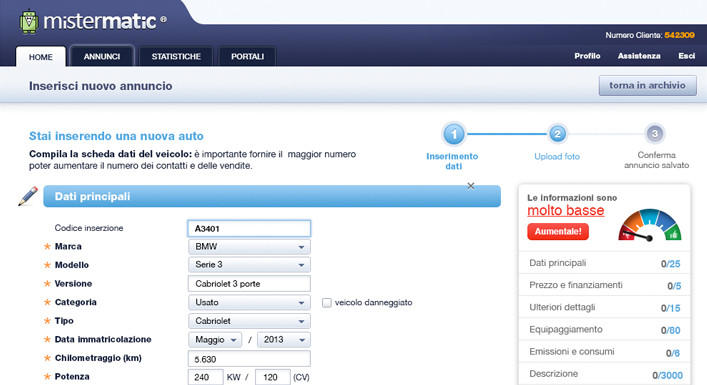Click the customer number 542309
Viewport: 707px width, 385px height.
pyautogui.click(x=679, y=35)
